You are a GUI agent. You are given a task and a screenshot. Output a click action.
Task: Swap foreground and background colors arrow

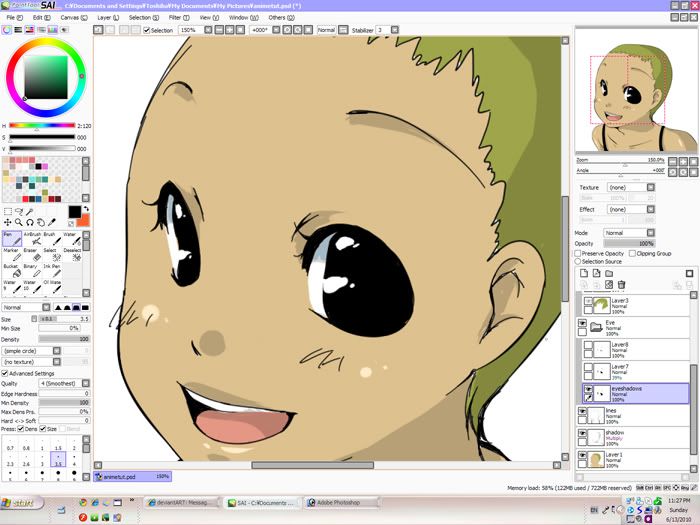(x=86, y=208)
